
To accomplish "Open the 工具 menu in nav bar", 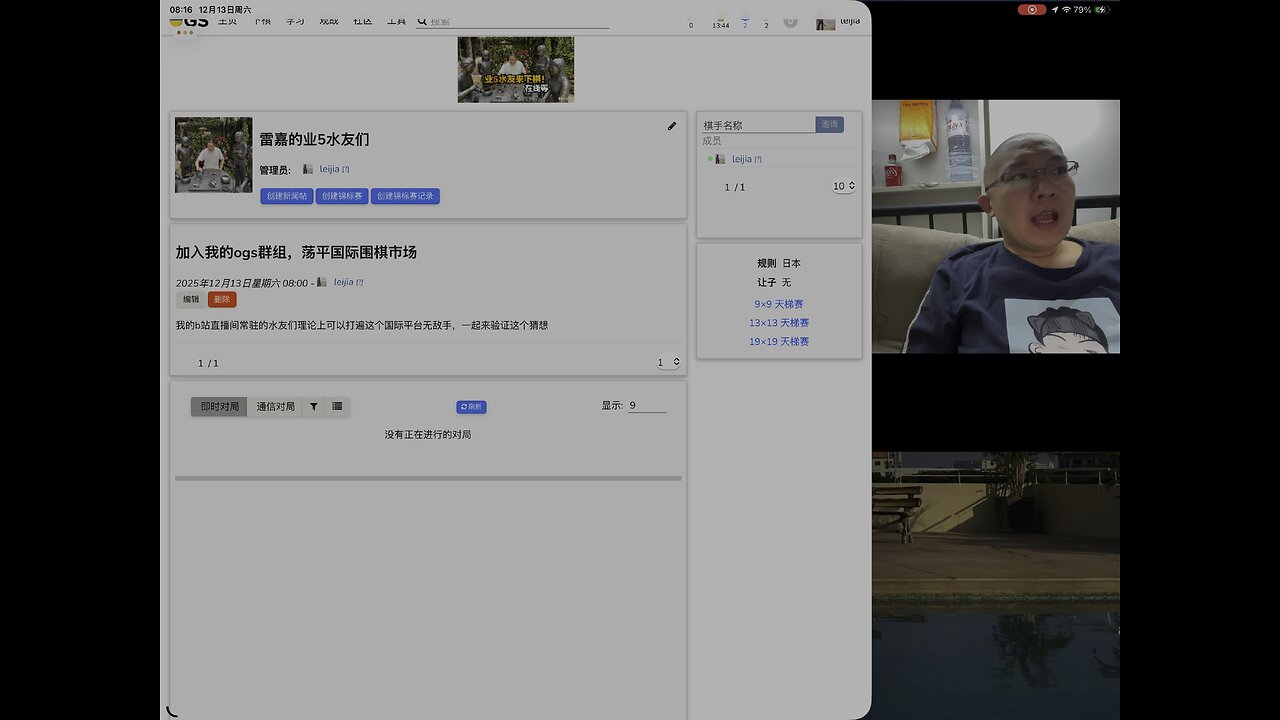I will pos(397,21).
